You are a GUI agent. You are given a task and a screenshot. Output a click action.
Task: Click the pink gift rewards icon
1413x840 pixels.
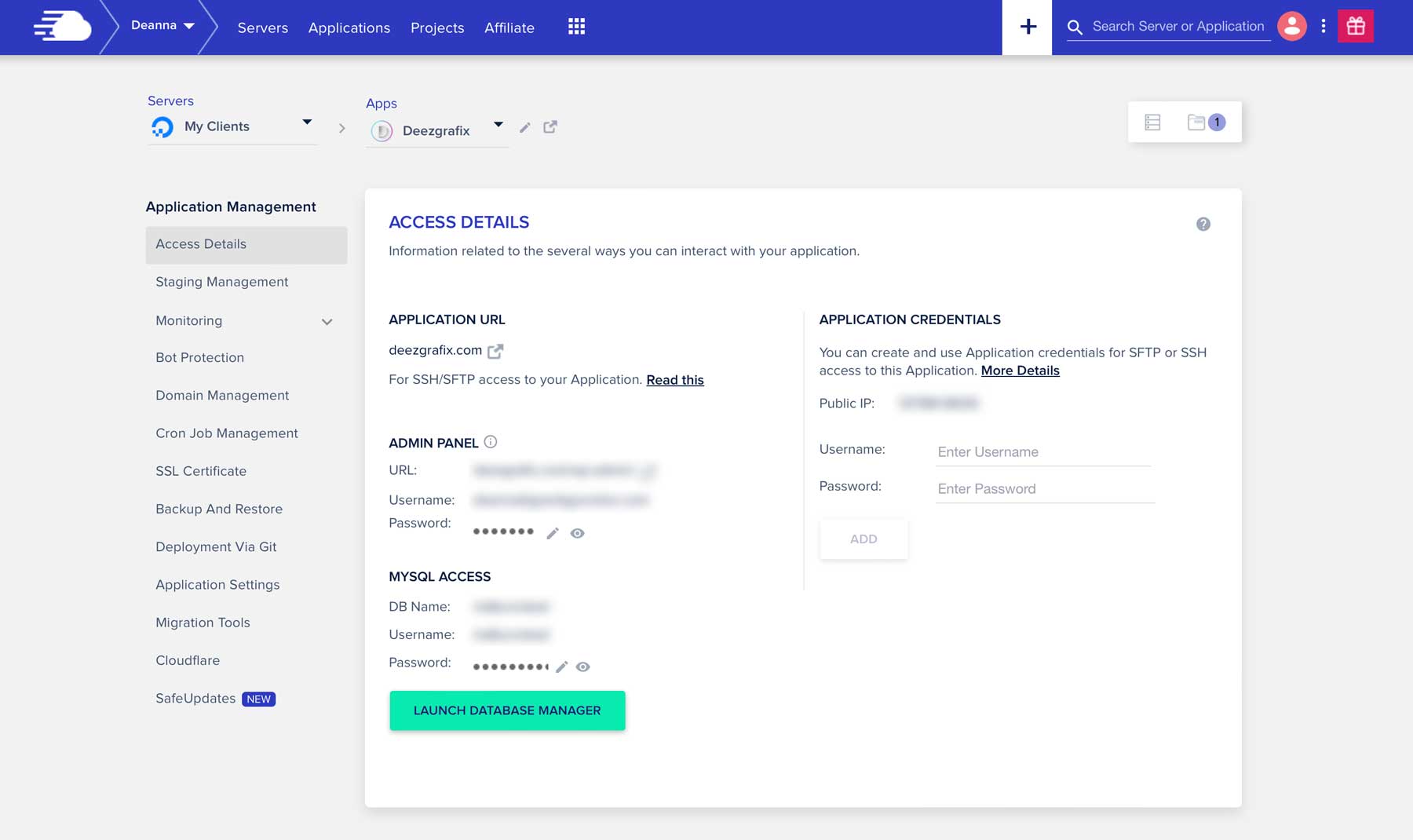coord(1356,26)
